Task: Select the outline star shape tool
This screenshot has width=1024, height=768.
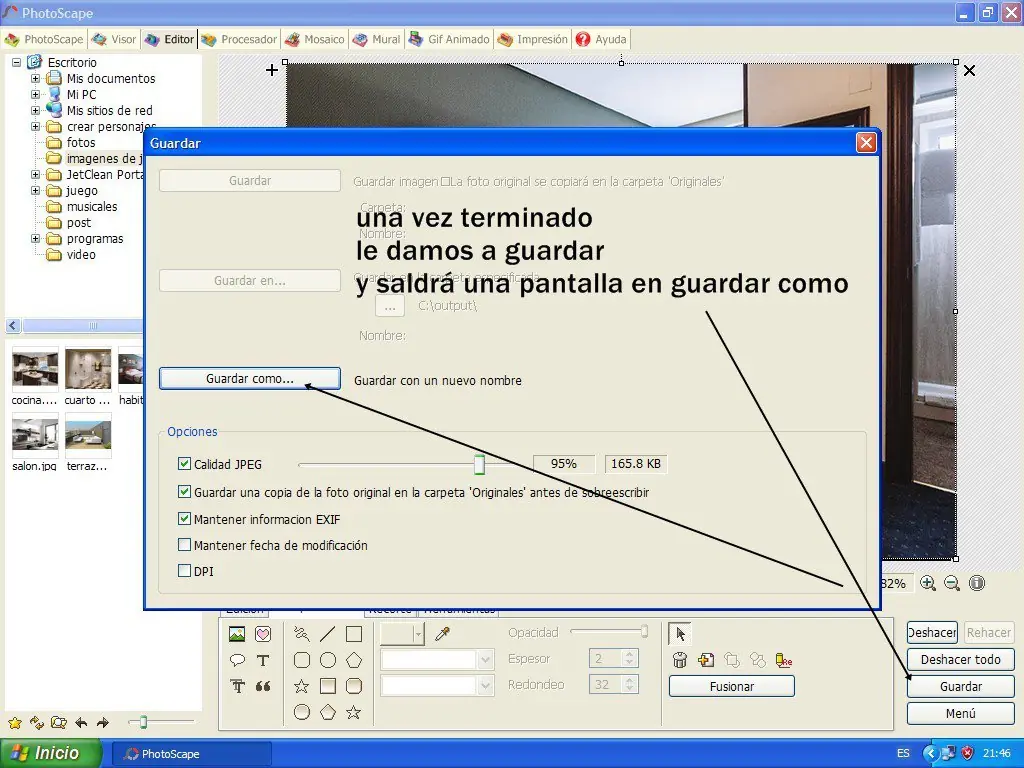Action: pos(301,686)
